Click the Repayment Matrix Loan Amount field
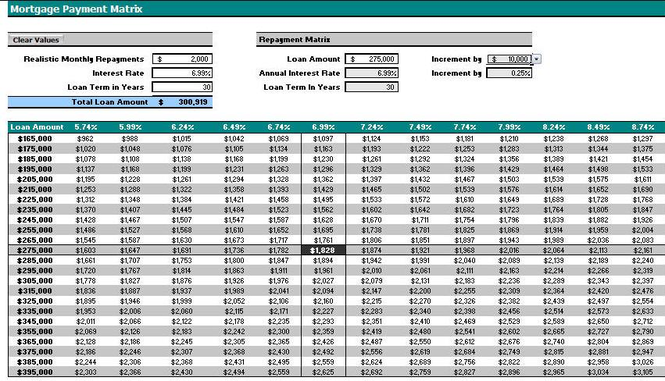This screenshot has height=381, width=665. click(x=372, y=59)
